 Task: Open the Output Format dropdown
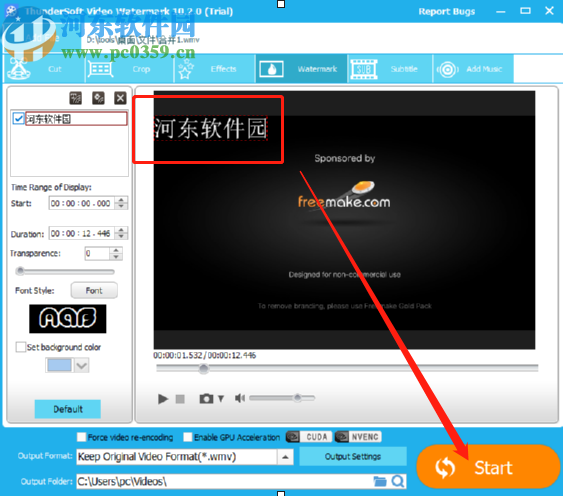pyautogui.click(x=185, y=457)
